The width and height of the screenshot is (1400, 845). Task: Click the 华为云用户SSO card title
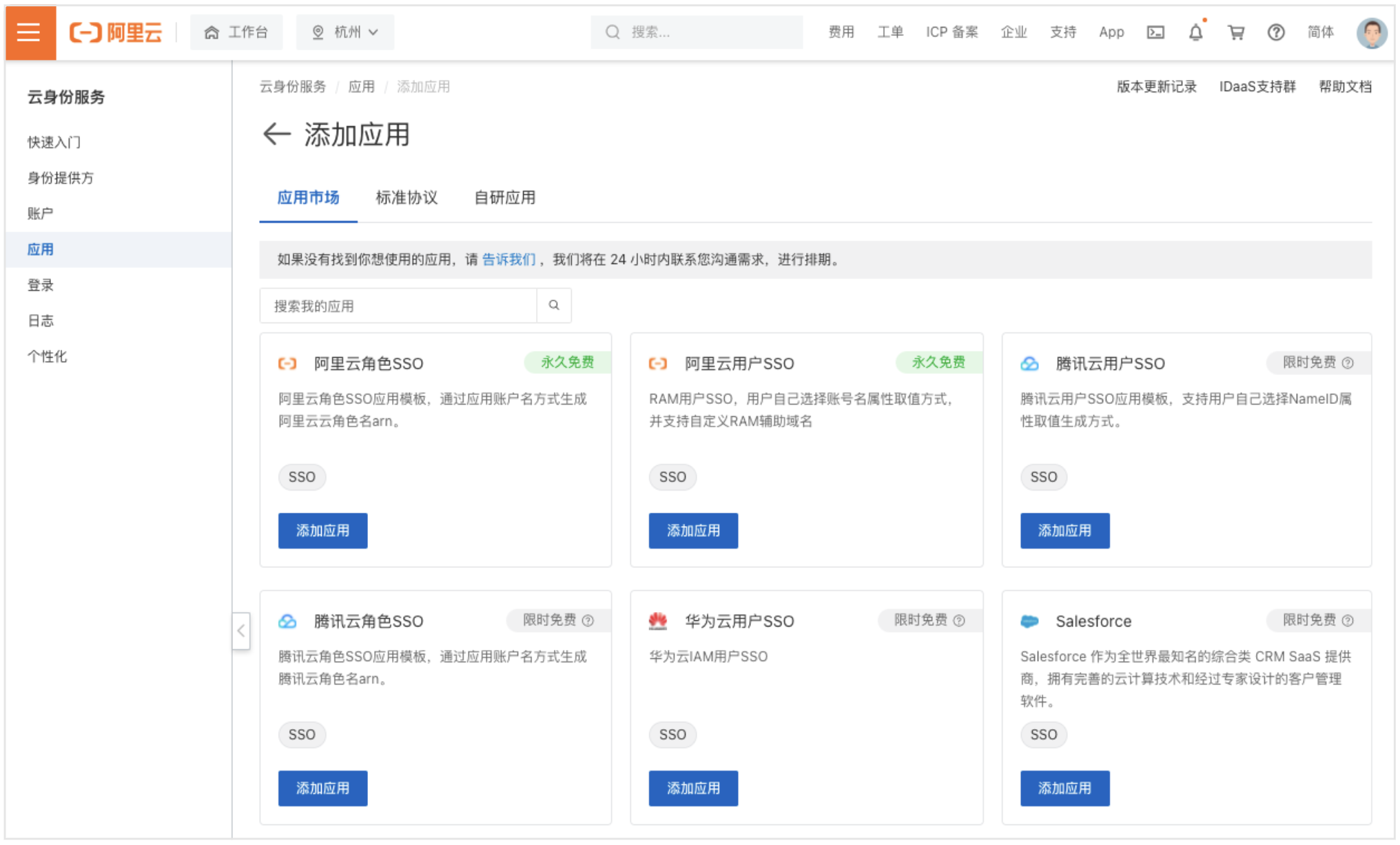click(739, 622)
